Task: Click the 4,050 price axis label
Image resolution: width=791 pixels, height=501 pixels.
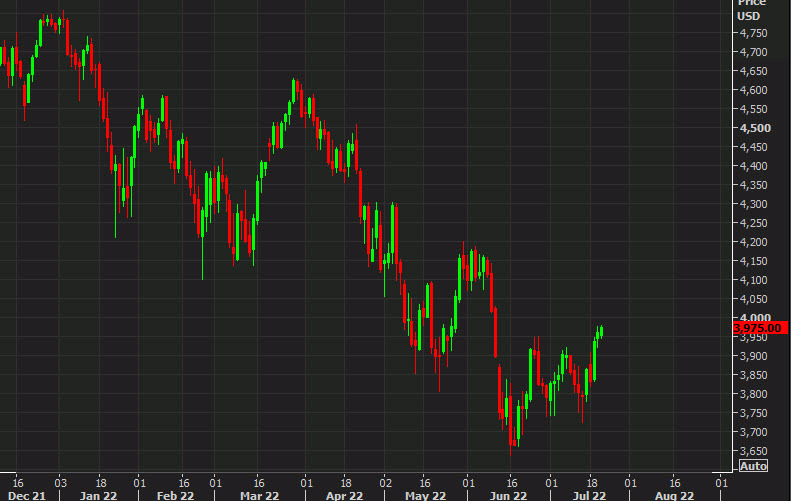Action: point(753,299)
